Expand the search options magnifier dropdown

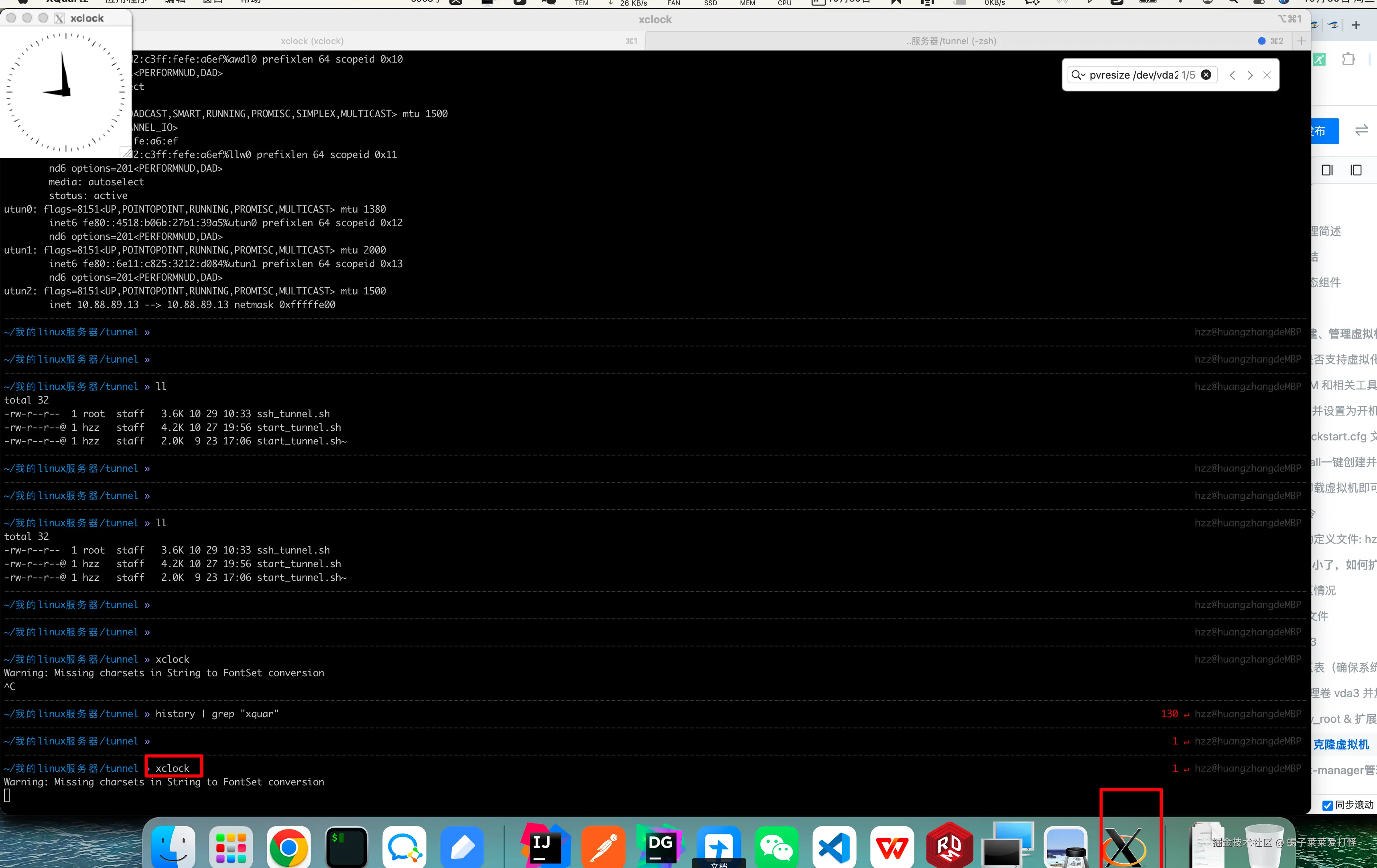[x=1078, y=75]
